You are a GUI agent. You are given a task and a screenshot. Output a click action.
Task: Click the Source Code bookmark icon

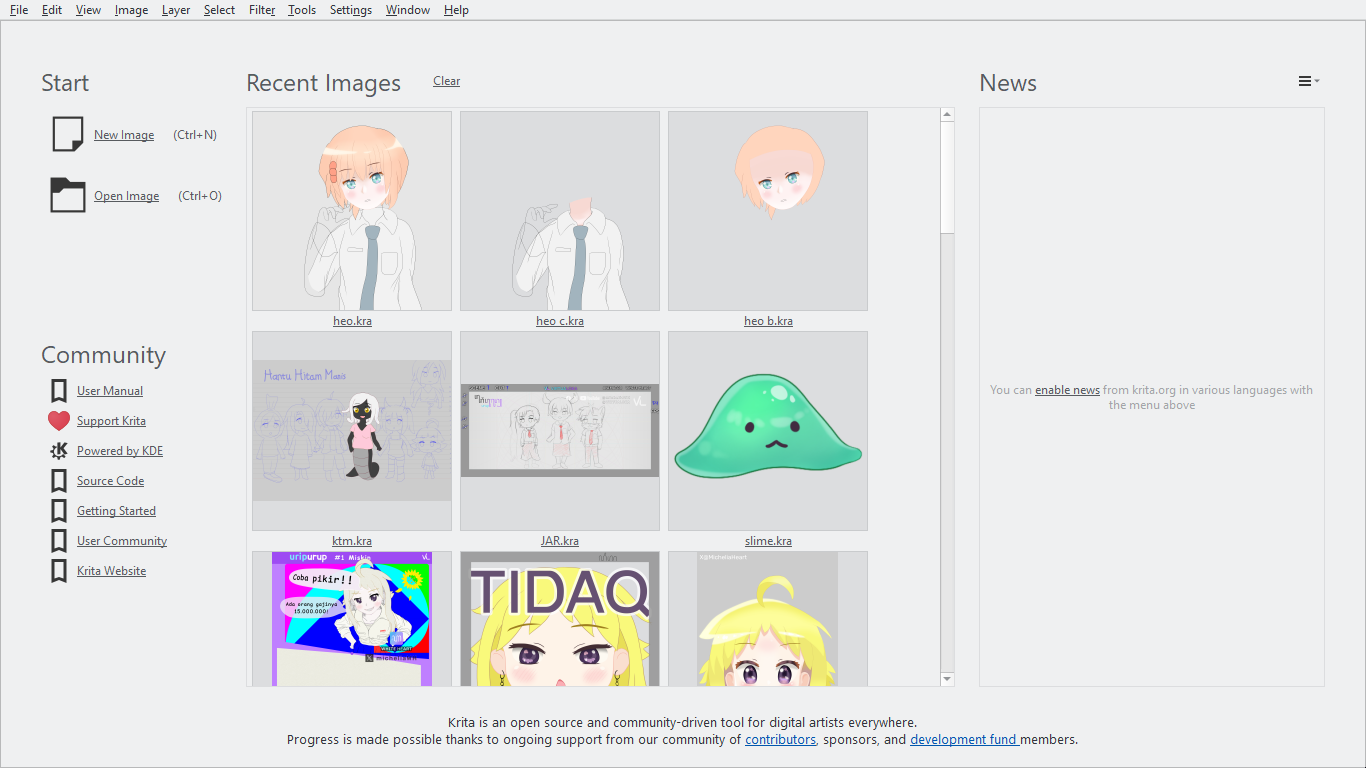[x=59, y=481]
